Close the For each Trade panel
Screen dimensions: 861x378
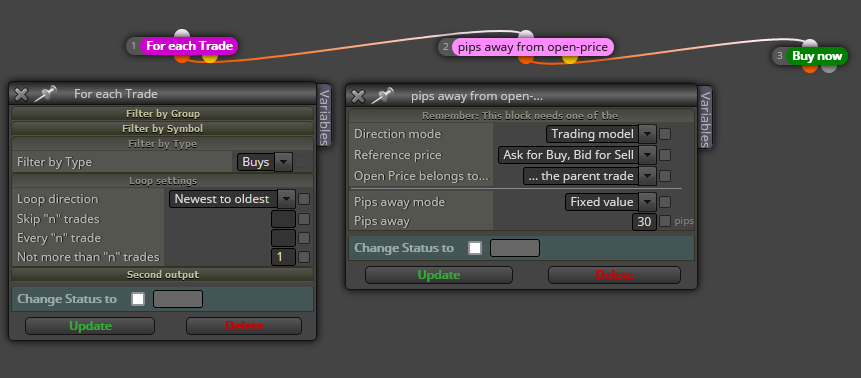coord(21,94)
